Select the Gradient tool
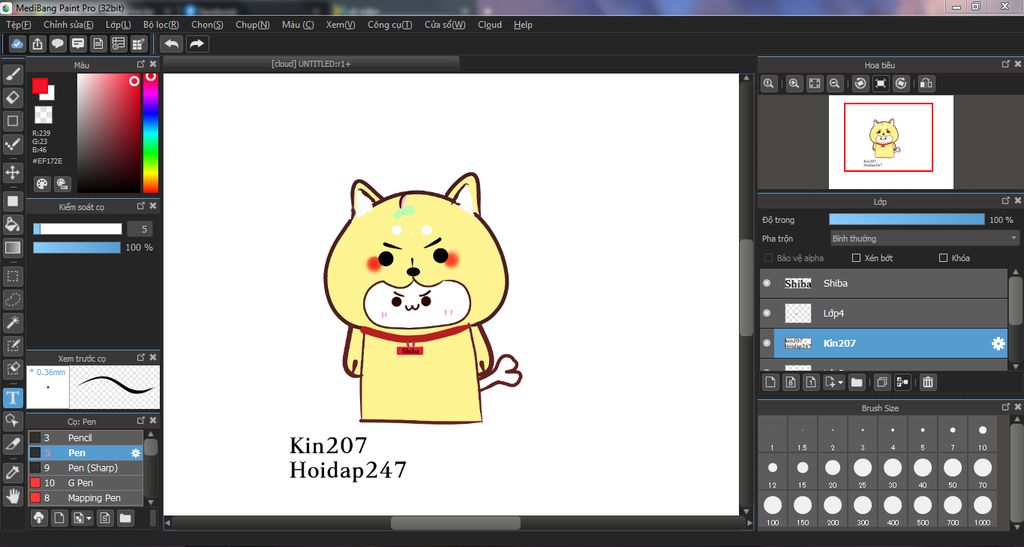 pyautogui.click(x=12, y=248)
